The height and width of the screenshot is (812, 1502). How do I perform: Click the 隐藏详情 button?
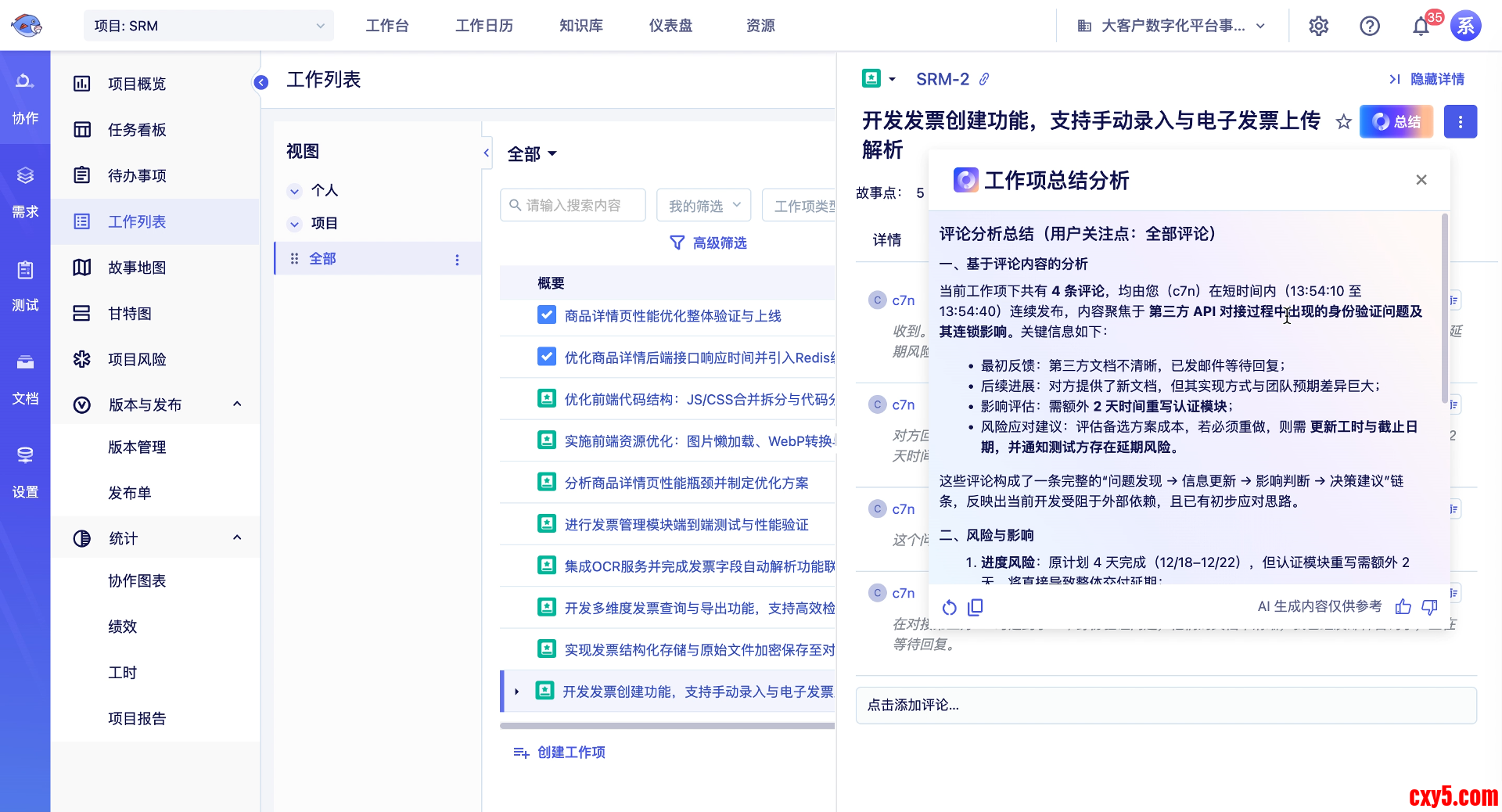(x=1427, y=79)
